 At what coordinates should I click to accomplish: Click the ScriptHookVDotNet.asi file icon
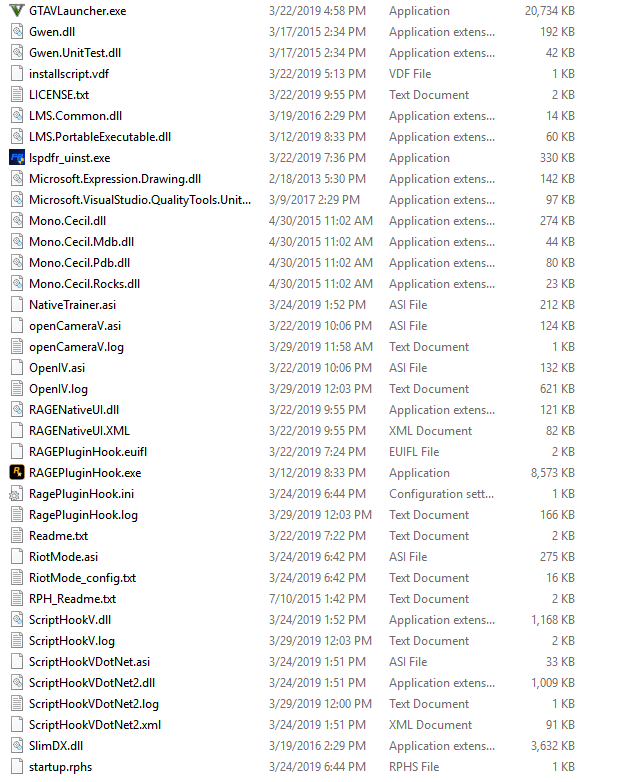(17, 662)
